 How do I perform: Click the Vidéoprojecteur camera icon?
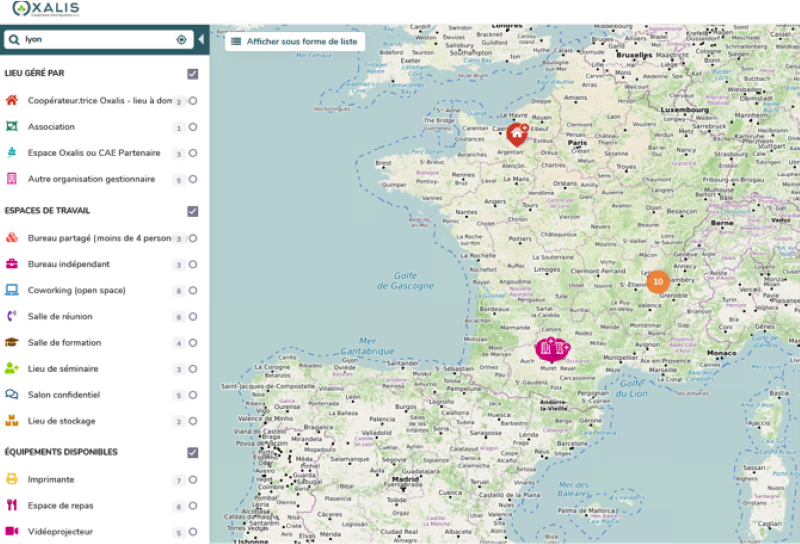tap(12, 532)
